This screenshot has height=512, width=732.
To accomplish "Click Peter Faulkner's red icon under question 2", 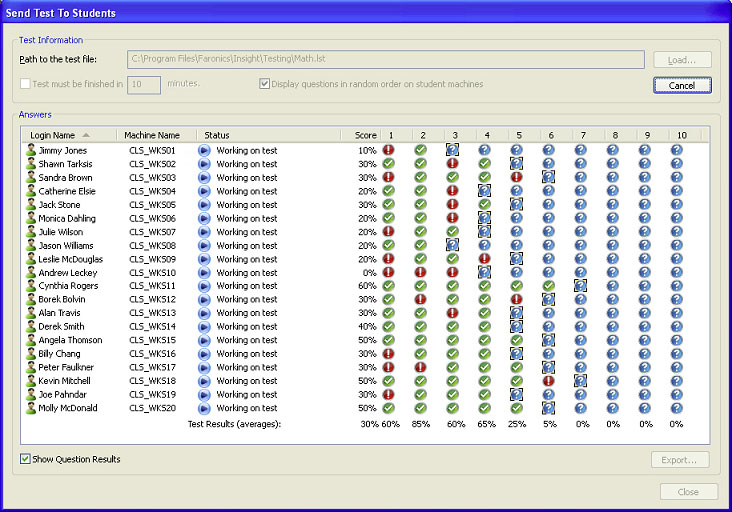I will [421, 367].
